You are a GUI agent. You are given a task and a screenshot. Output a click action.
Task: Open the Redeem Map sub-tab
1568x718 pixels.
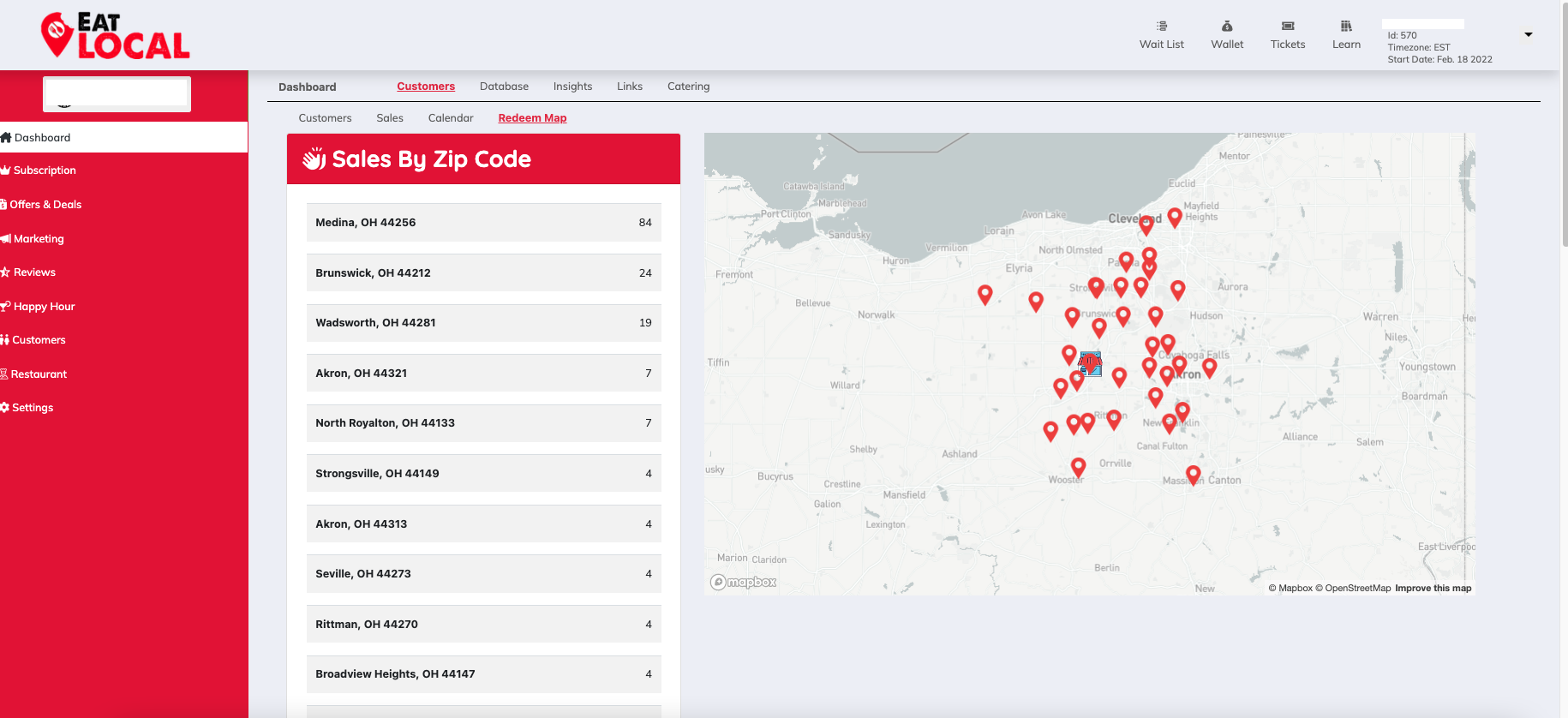[x=532, y=118]
